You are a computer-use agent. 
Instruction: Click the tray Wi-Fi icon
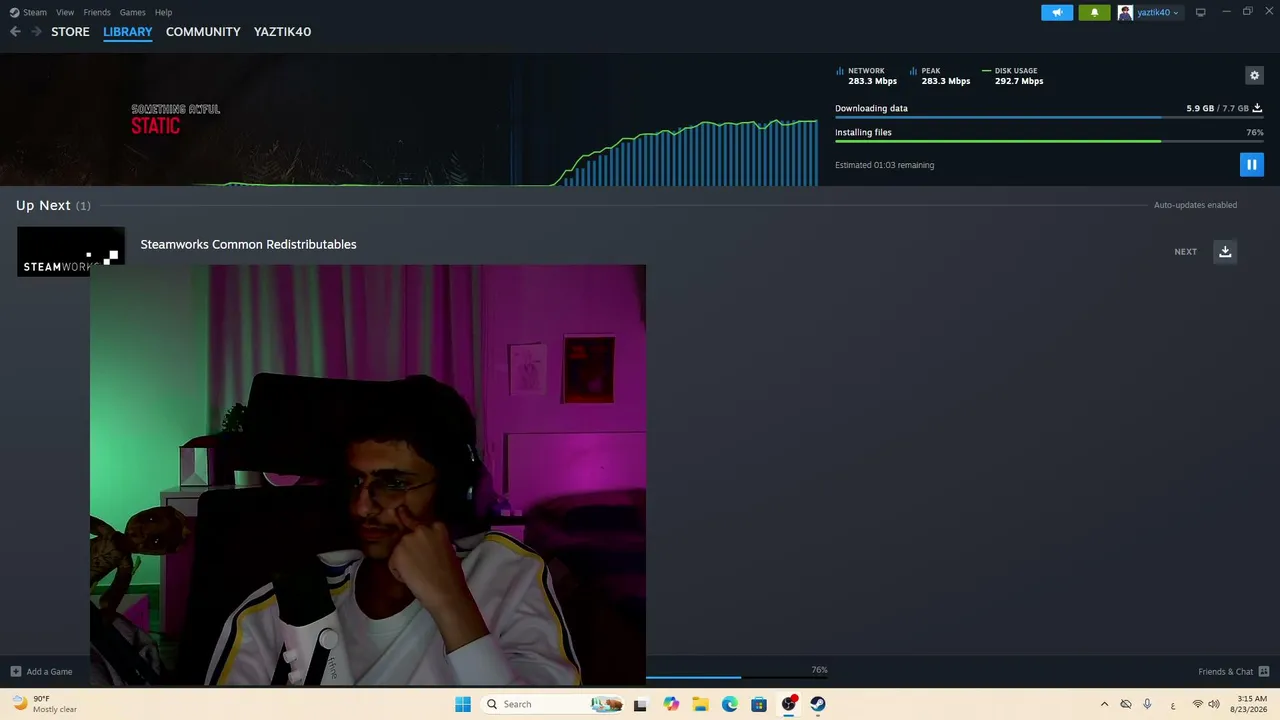tap(1197, 704)
